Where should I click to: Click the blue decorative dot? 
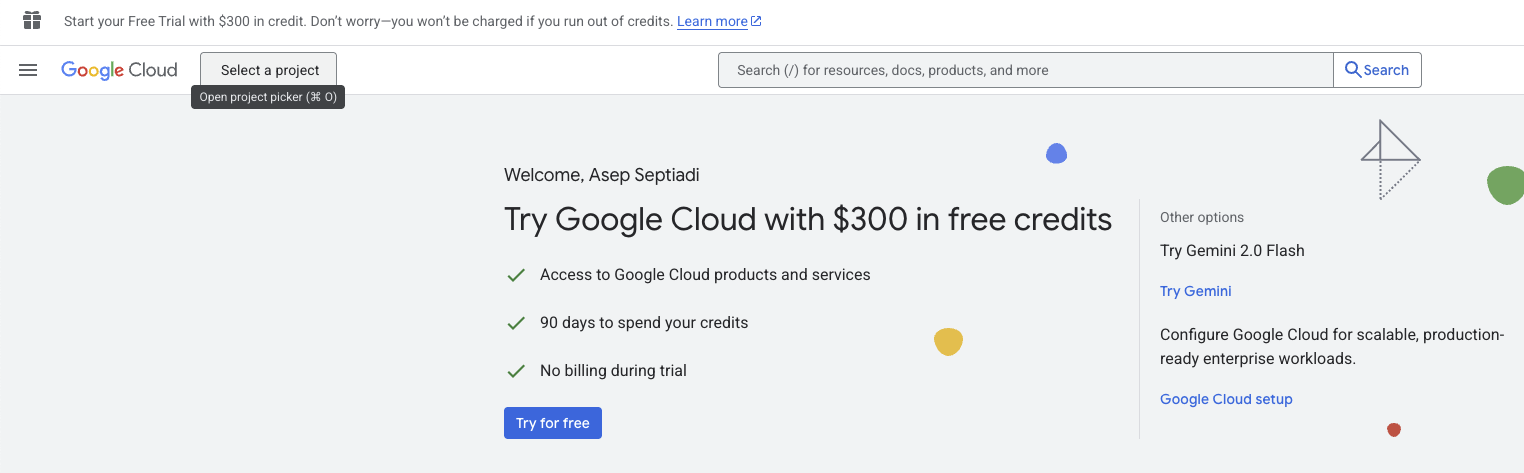(1056, 154)
